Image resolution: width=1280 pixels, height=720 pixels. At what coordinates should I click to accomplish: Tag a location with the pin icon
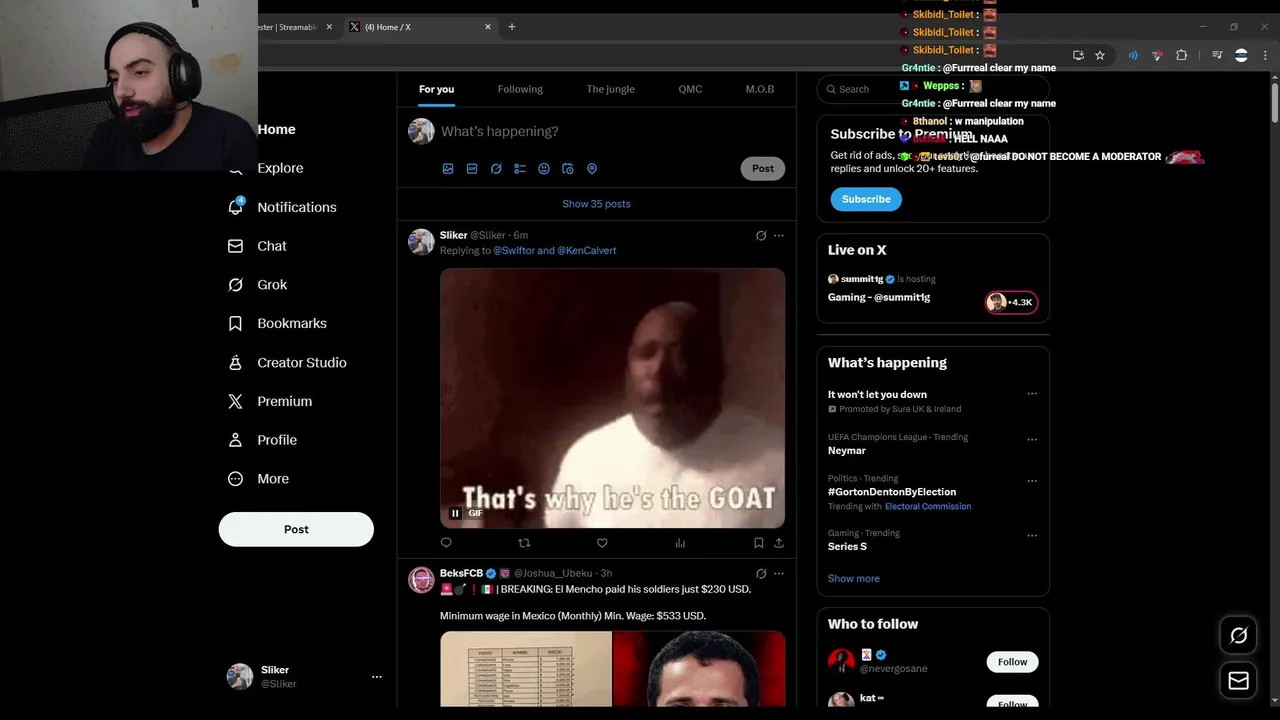[x=592, y=169]
